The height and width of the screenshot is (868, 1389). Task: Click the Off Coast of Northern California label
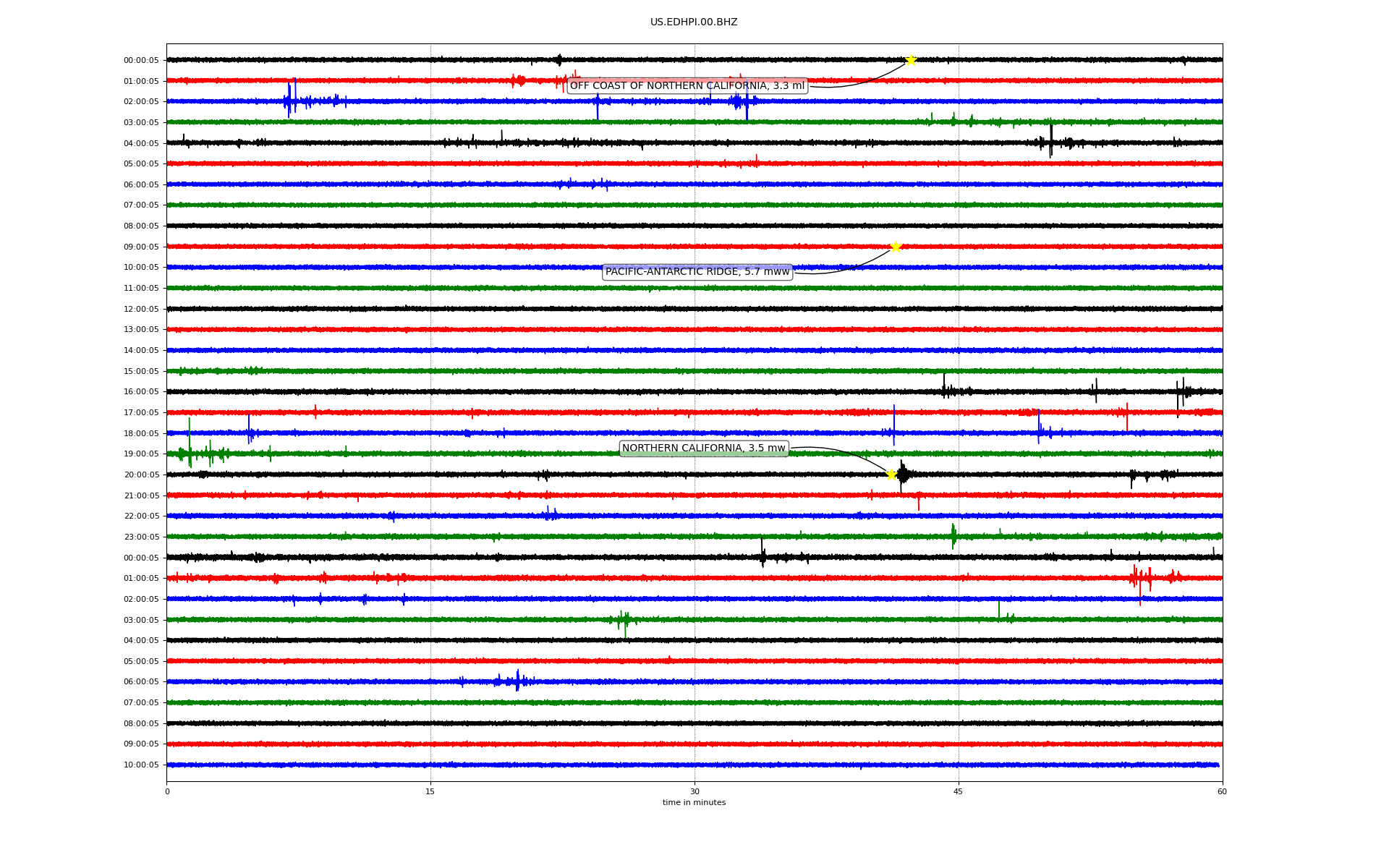click(x=687, y=86)
